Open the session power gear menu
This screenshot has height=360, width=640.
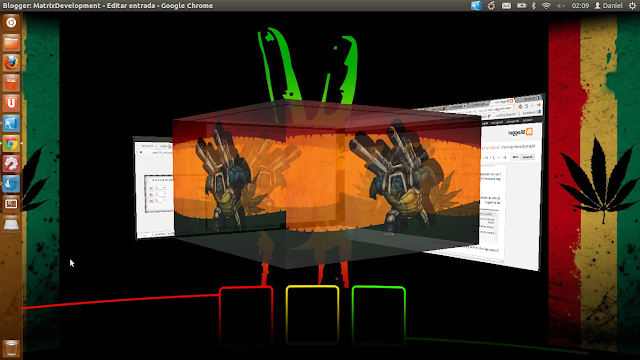pos(632,6)
